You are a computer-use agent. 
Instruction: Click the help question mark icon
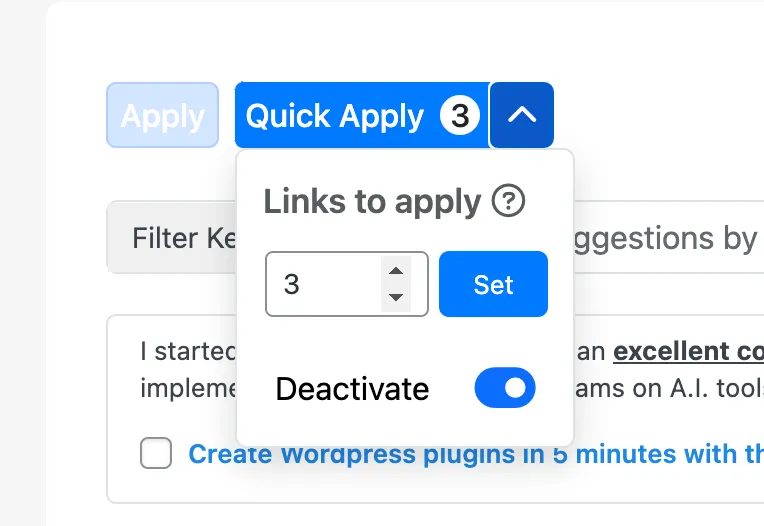[x=508, y=202]
